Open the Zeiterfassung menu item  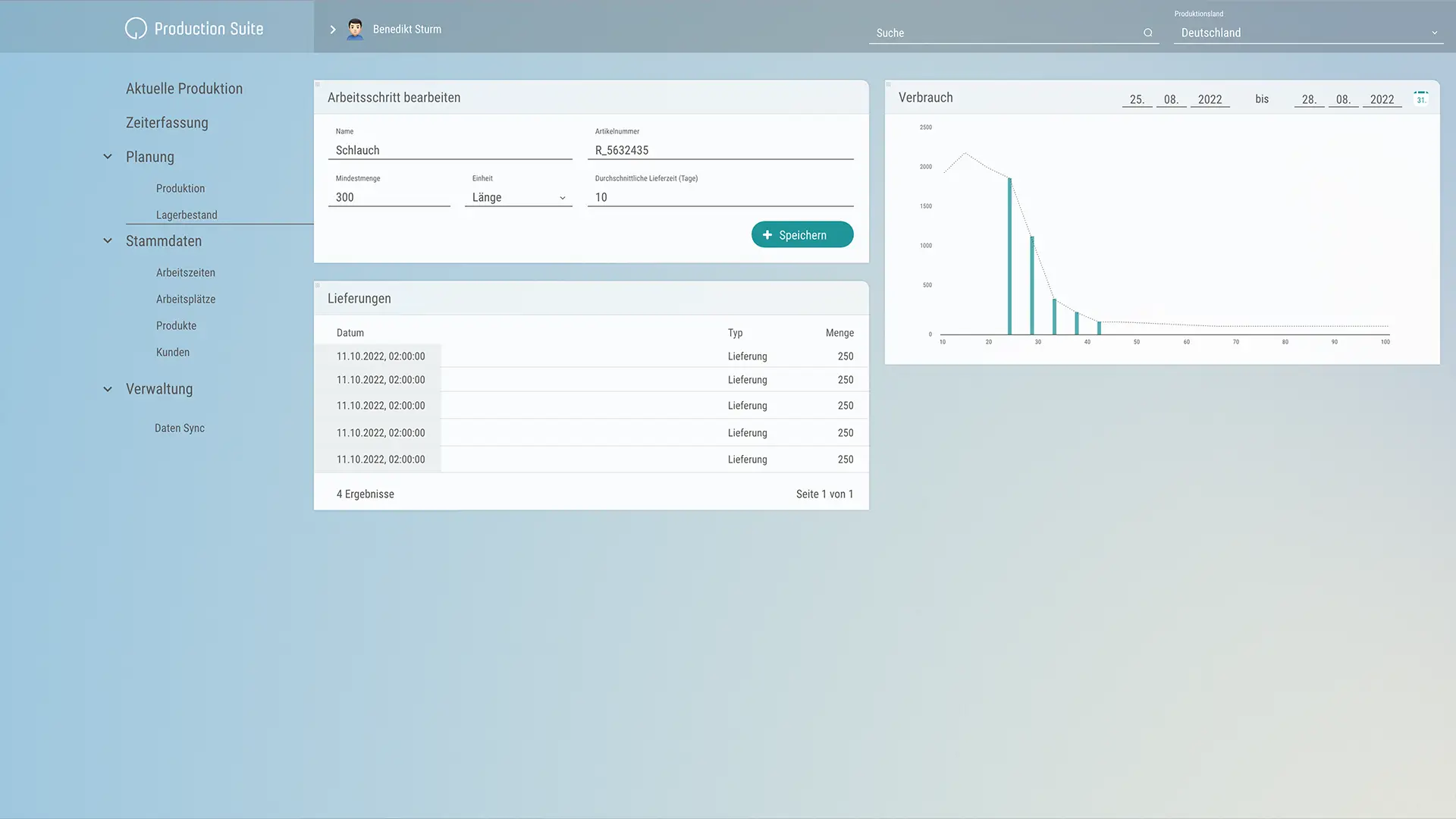point(167,123)
